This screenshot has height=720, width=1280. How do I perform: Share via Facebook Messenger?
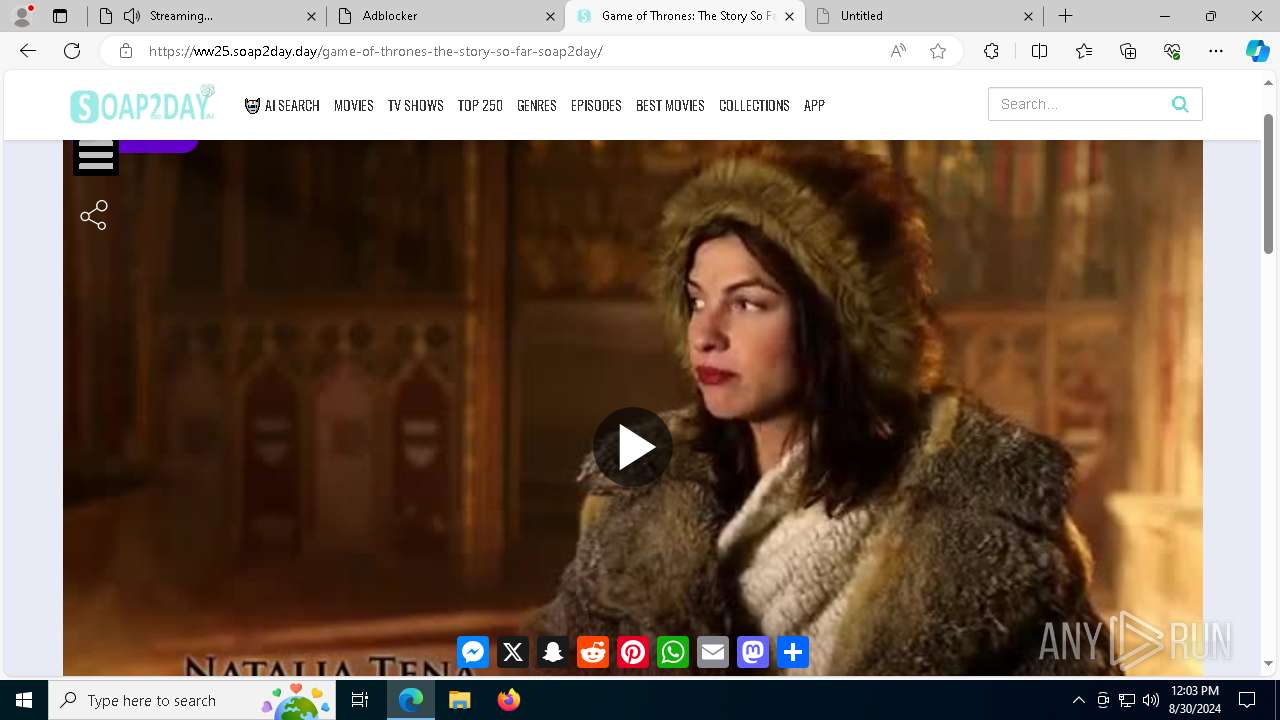(473, 652)
